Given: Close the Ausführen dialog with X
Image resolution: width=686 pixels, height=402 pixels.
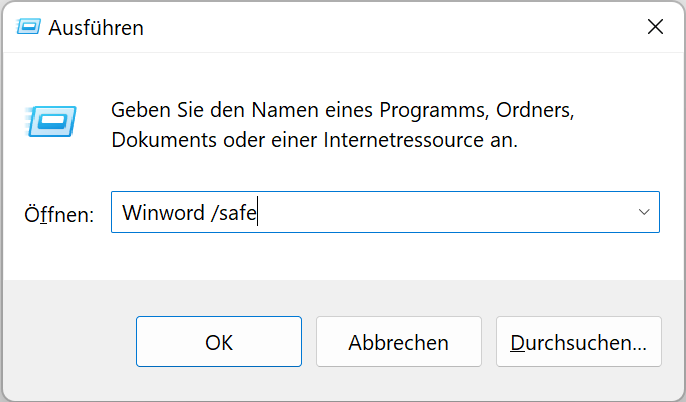Looking at the screenshot, I should (x=655, y=27).
